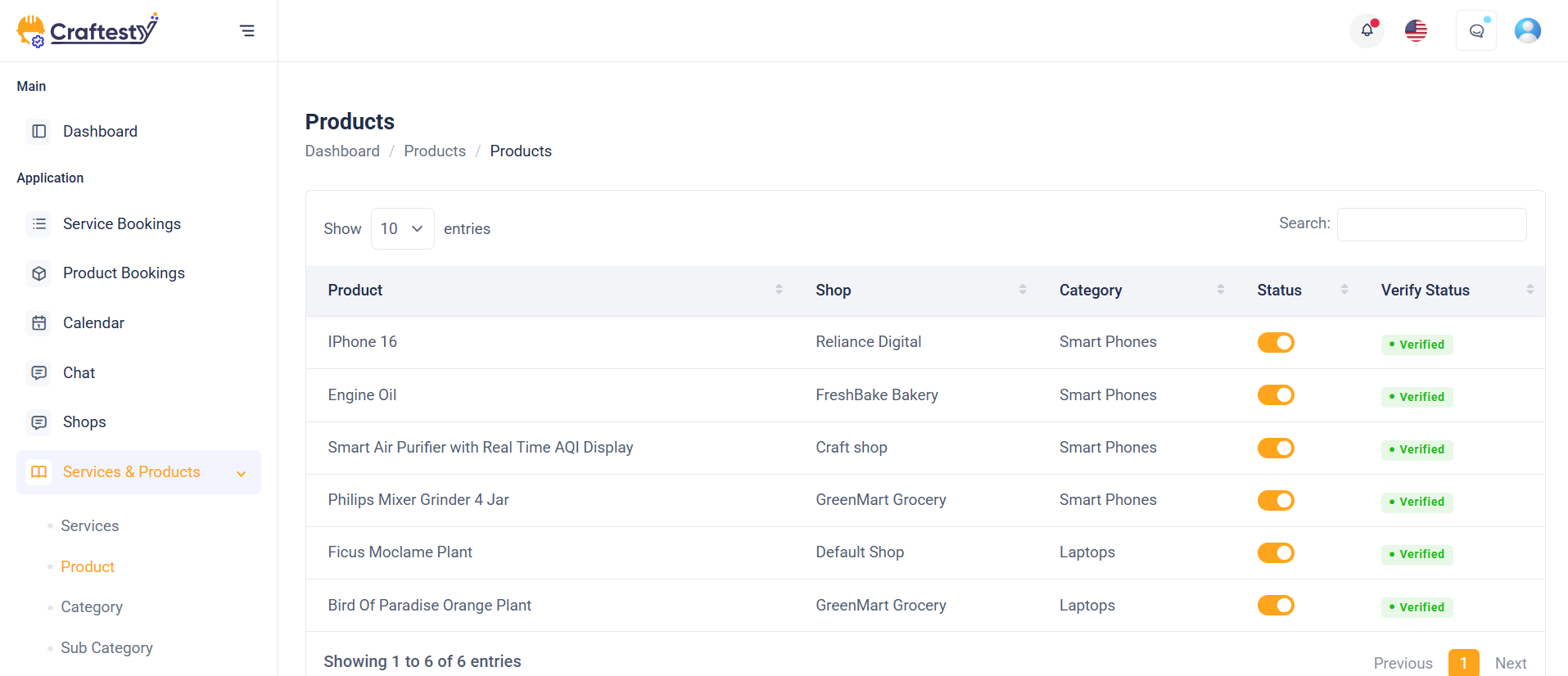Click the Dashboard sidebar icon
The height and width of the screenshot is (676, 1568).
click(38, 132)
